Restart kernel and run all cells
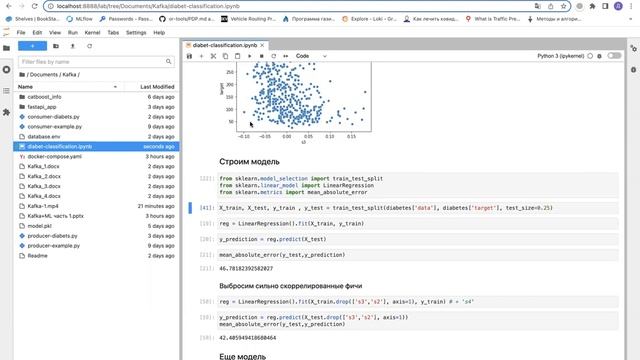The height and width of the screenshot is (360, 640). [x=286, y=56]
